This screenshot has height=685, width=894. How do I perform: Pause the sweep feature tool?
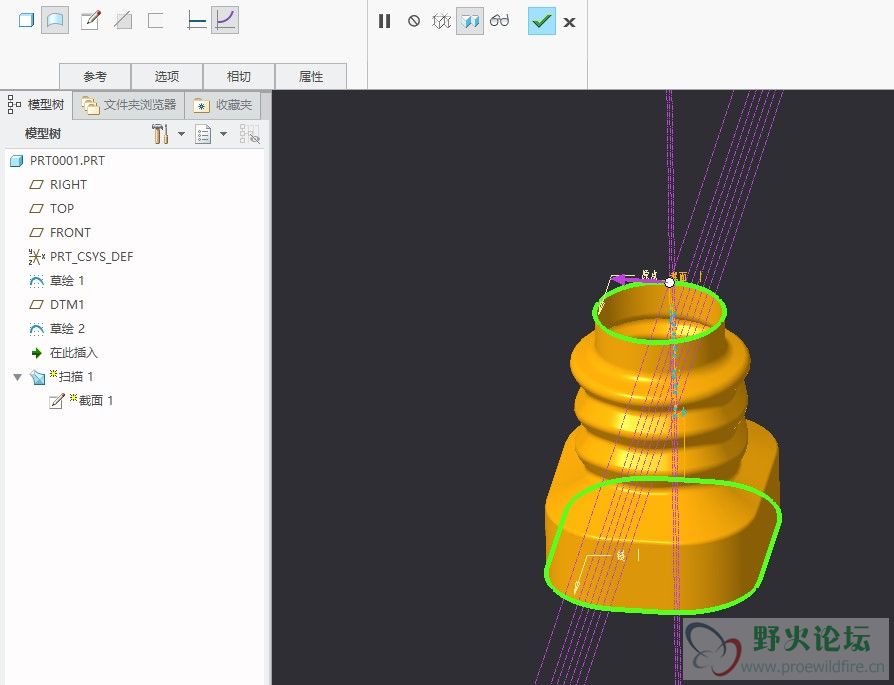point(385,21)
